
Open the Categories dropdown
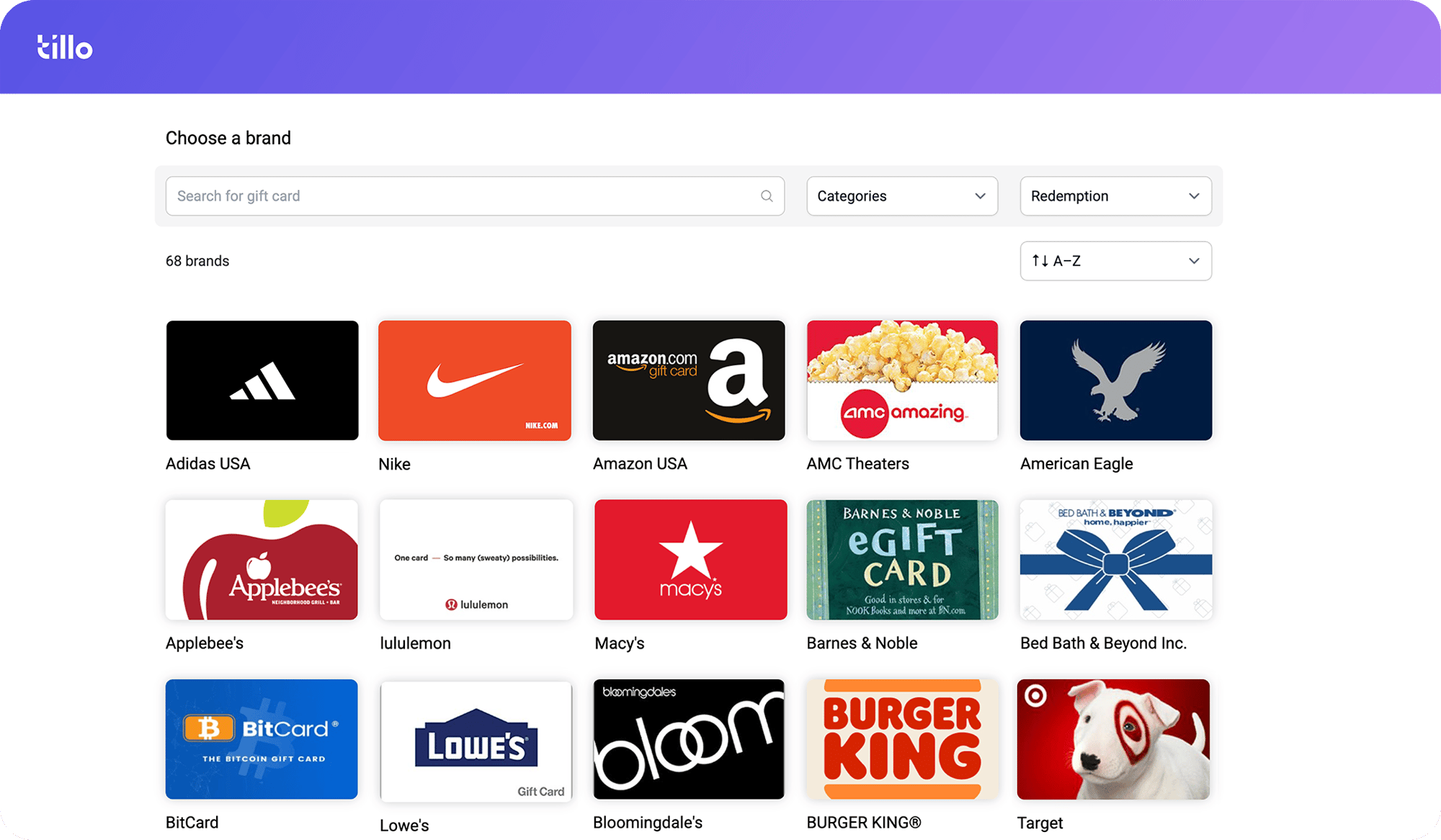click(901, 196)
